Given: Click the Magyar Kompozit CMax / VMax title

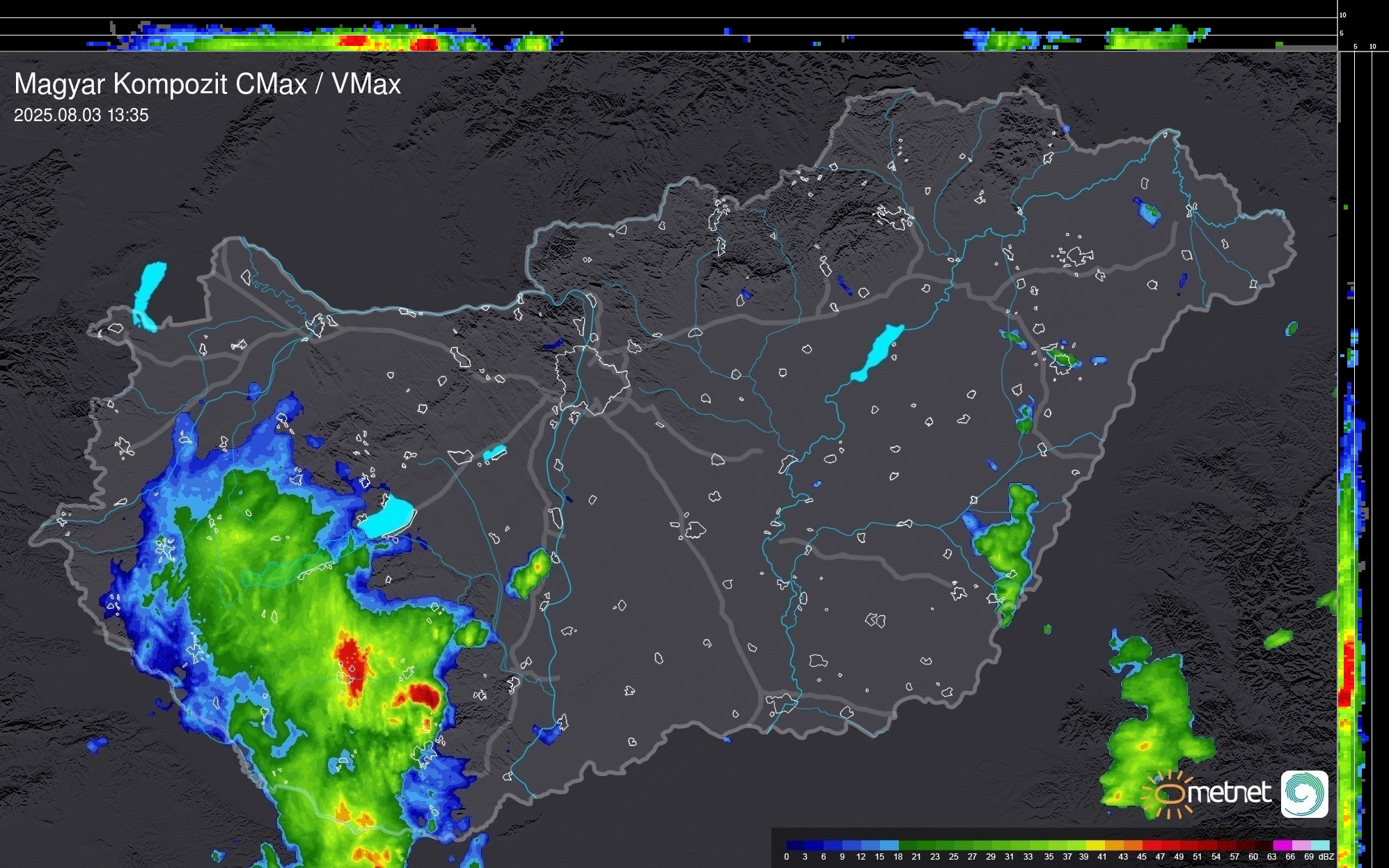Looking at the screenshot, I should pyautogui.click(x=207, y=84).
